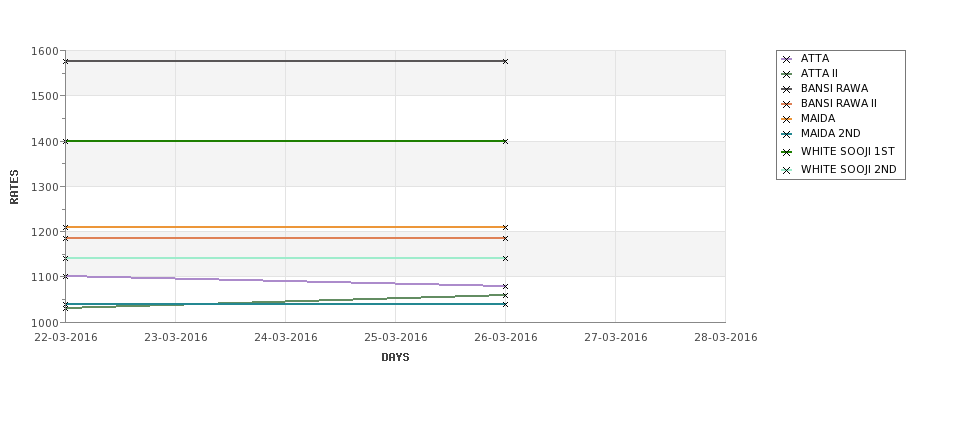Select the light-teal WHITE SOOJI 2ND endpoint on 26-03-2016
Screen dimensions: 975x429
click(x=505, y=258)
